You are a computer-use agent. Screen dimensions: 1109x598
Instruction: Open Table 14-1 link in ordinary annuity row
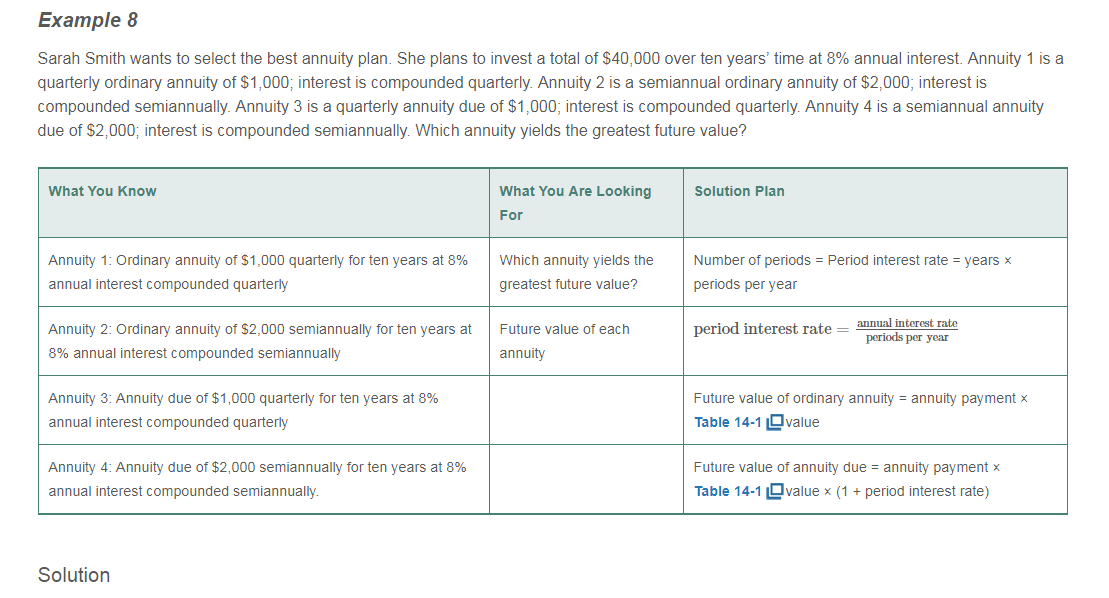tap(727, 422)
